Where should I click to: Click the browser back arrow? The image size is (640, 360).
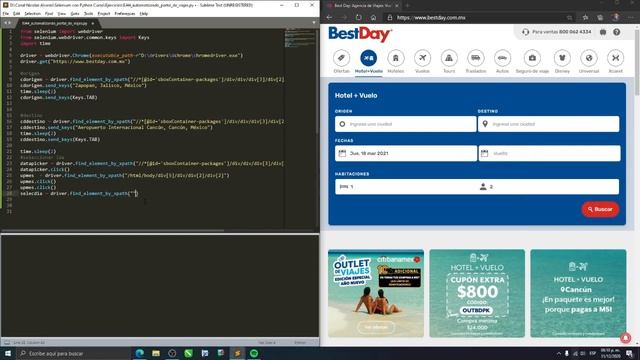click(x=329, y=18)
